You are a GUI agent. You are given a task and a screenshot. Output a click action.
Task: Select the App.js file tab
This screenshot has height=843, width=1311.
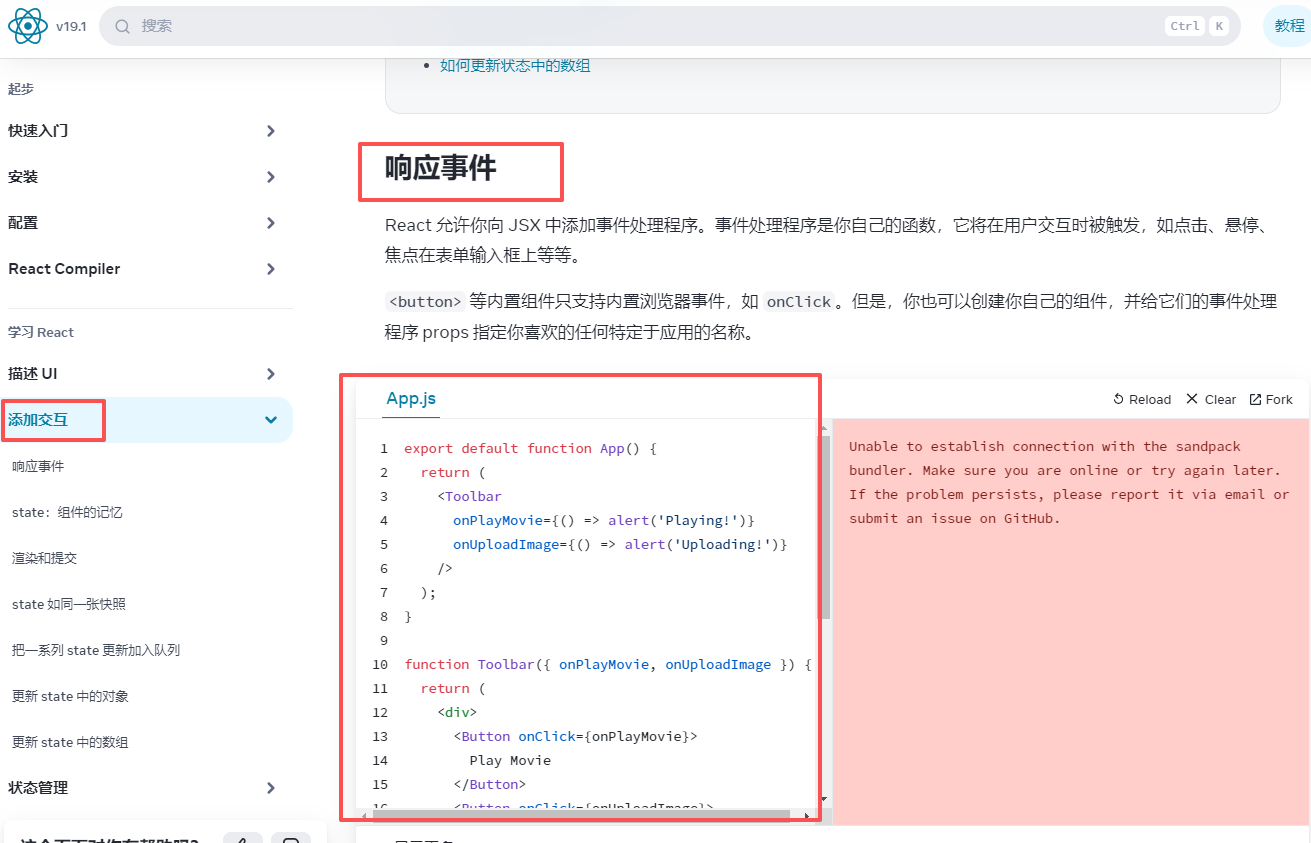tap(411, 399)
